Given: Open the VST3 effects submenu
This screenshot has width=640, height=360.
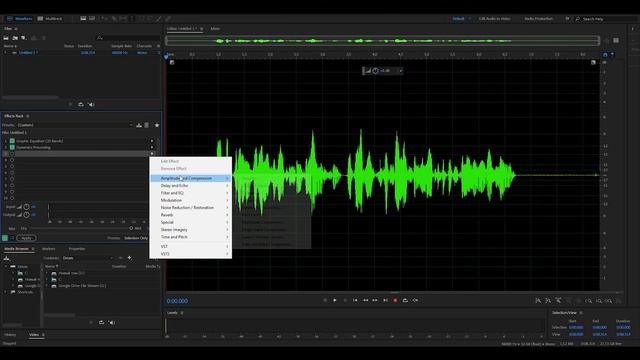Looking at the screenshot, I should tap(191, 254).
